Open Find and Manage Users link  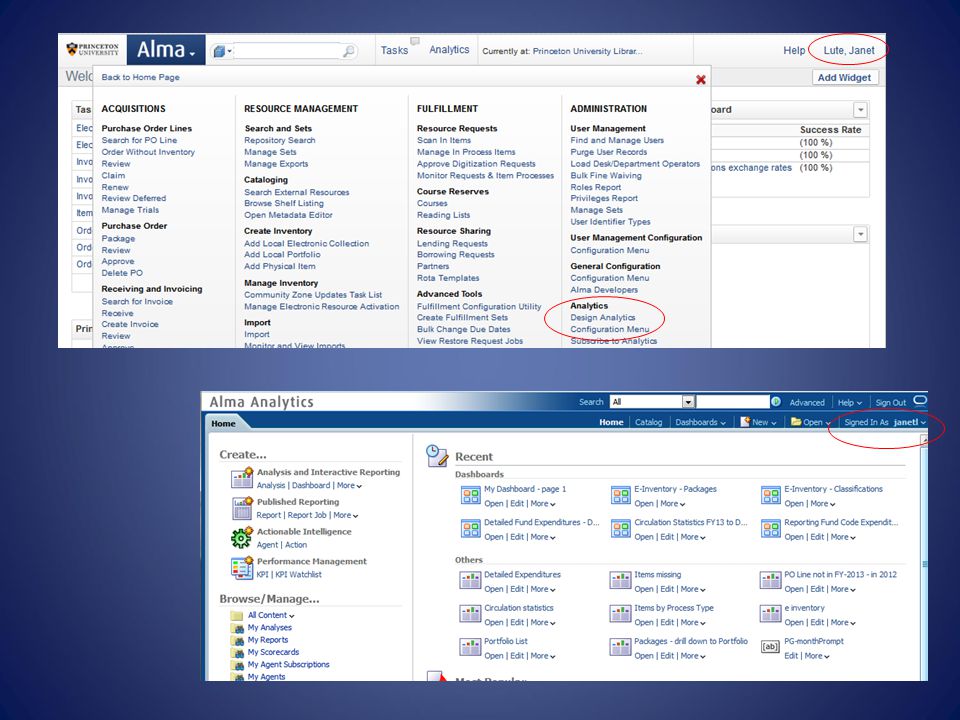pos(617,140)
